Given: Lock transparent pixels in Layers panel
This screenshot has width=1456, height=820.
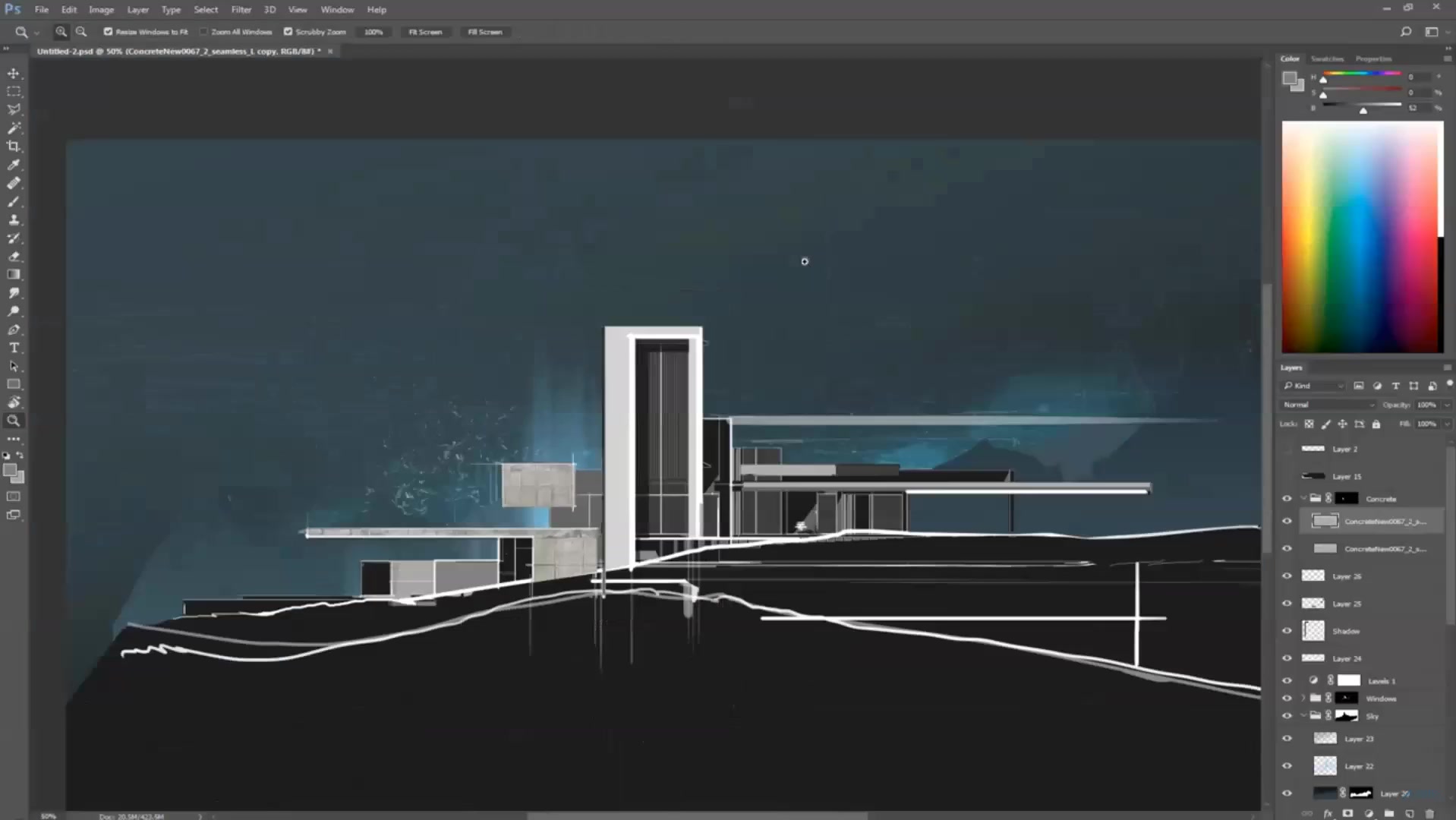Looking at the screenshot, I should pos(1309,424).
